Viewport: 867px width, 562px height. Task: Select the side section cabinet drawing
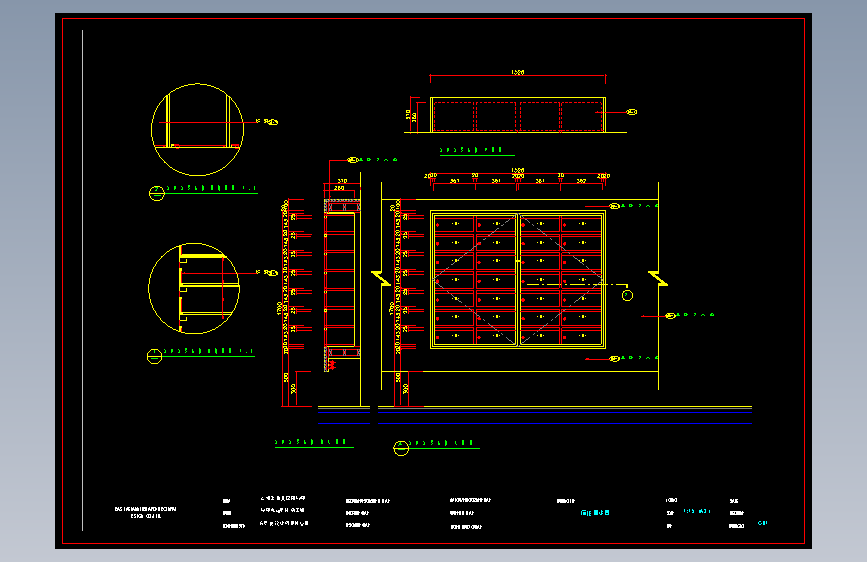[x=342, y=285]
